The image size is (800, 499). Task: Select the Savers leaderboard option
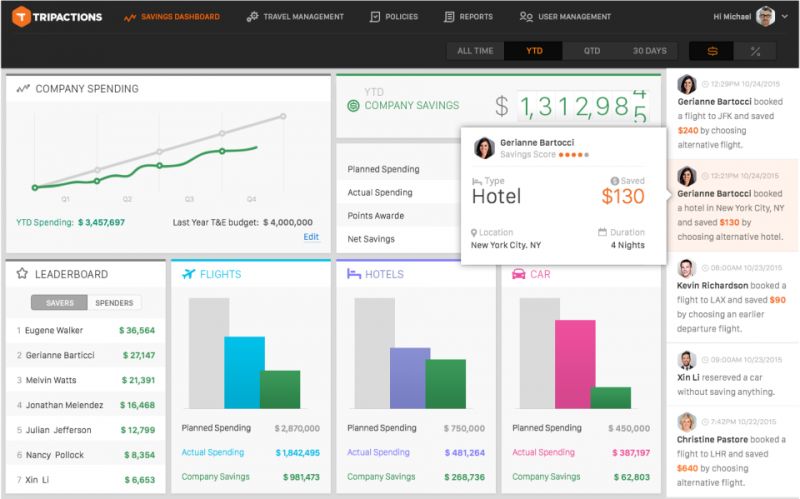click(59, 303)
